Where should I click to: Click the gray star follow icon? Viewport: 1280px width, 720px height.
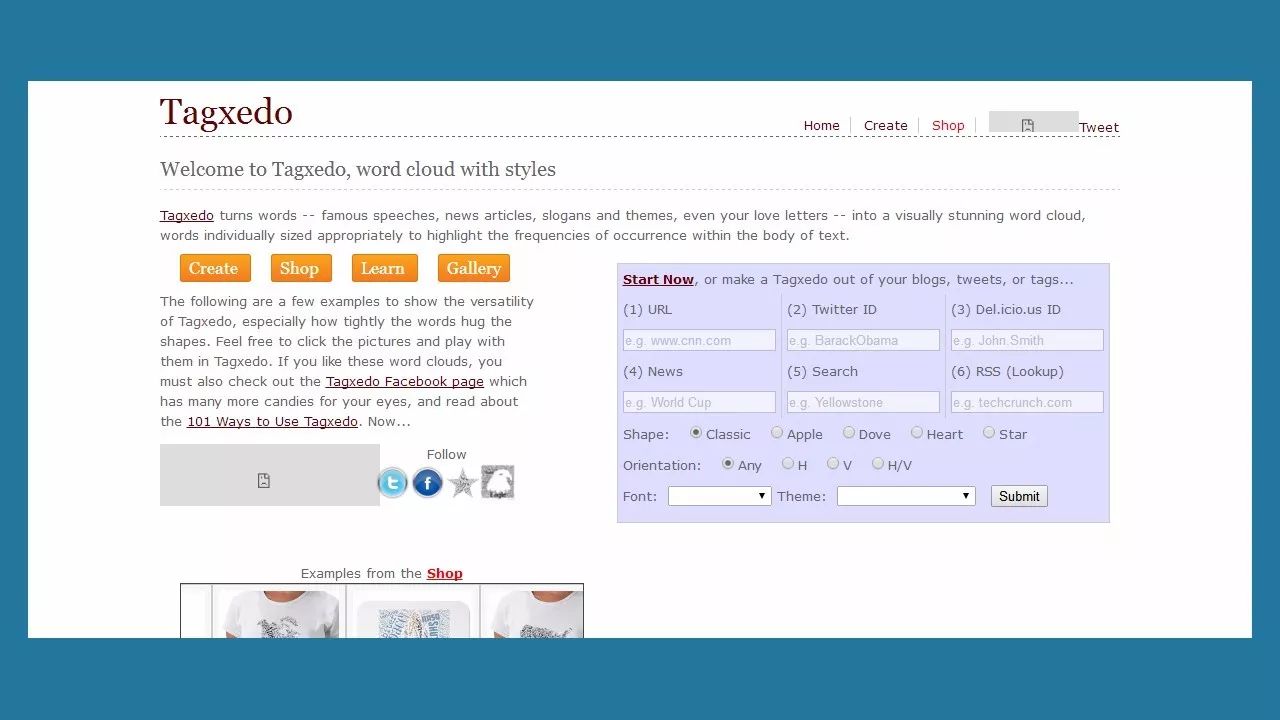tap(462, 483)
